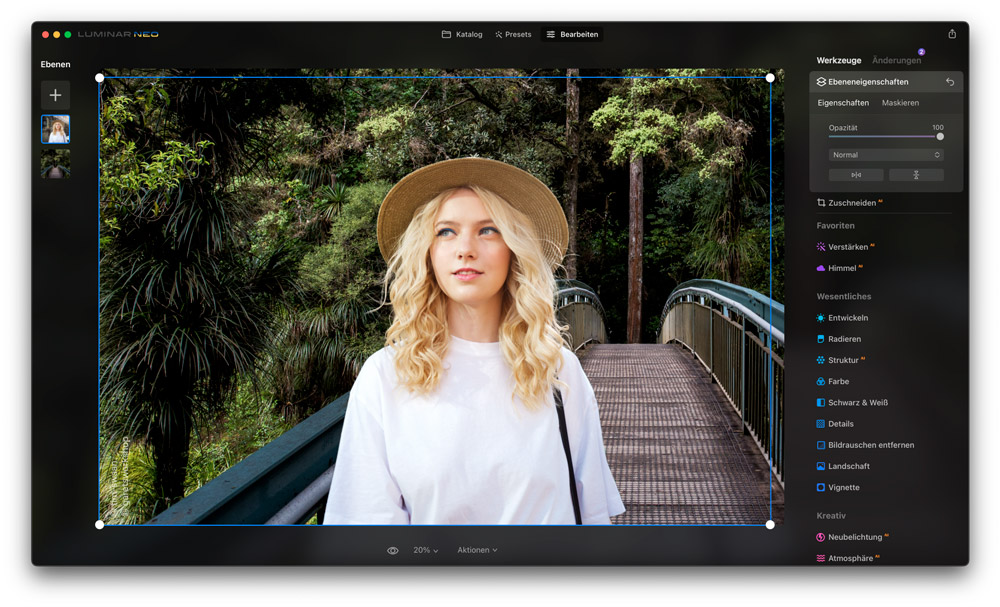
Task: Open the Neubelichtung tool
Action: (x=853, y=537)
